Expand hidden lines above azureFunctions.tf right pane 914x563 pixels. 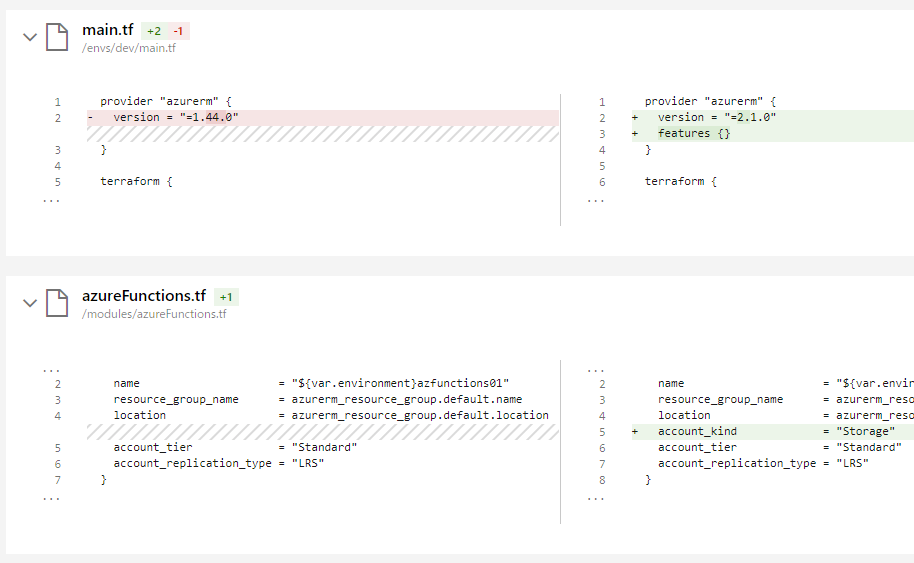point(596,370)
